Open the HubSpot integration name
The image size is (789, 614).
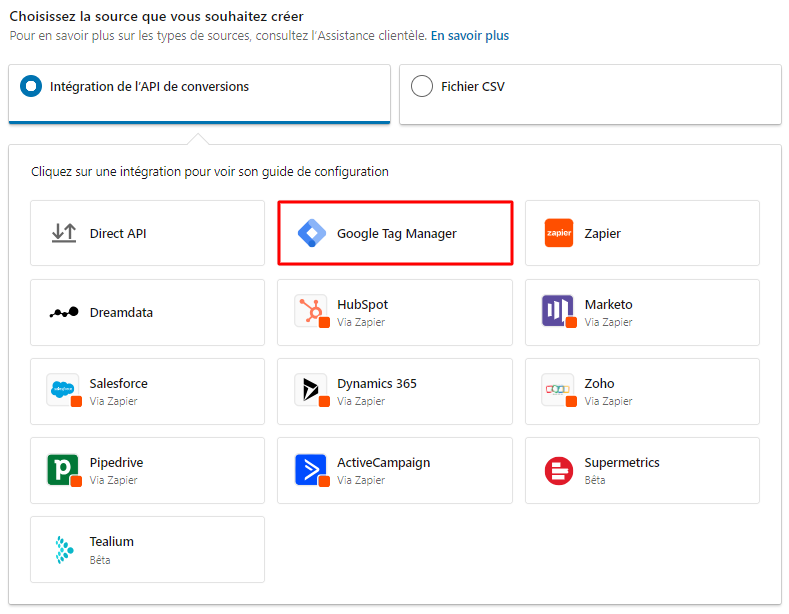click(362, 304)
